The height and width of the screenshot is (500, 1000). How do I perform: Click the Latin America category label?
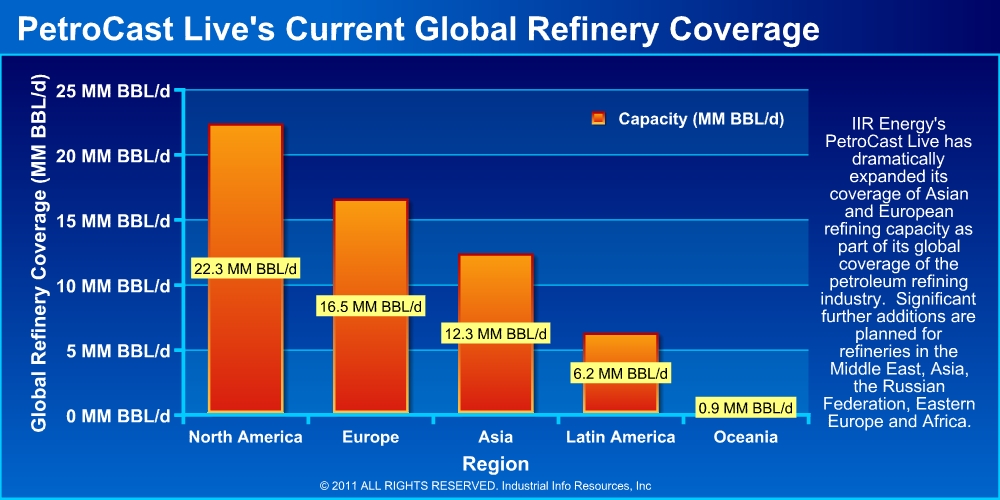pos(620,438)
